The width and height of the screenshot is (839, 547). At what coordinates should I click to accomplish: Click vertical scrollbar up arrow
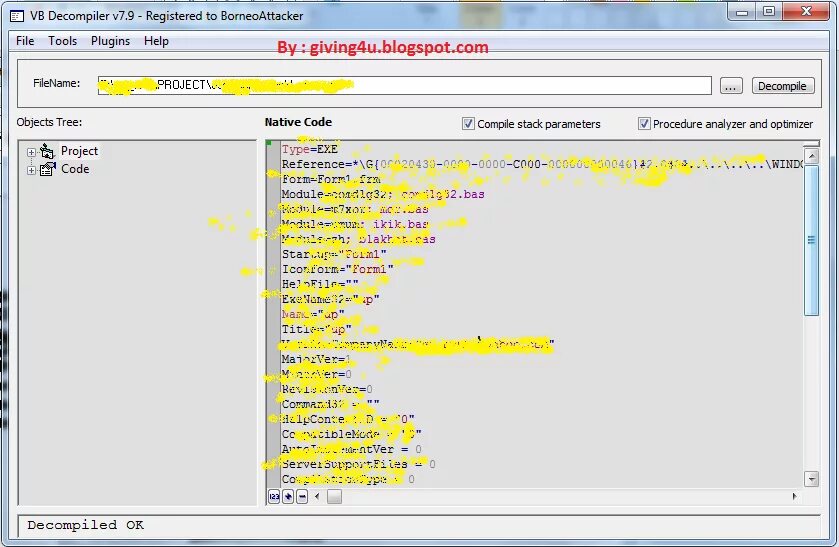[812, 156]
